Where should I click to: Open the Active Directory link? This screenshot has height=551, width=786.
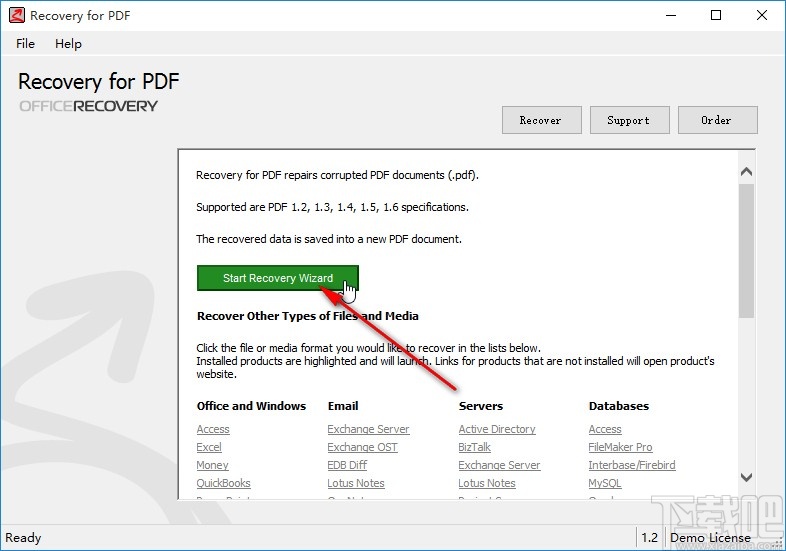click(497, 429)
